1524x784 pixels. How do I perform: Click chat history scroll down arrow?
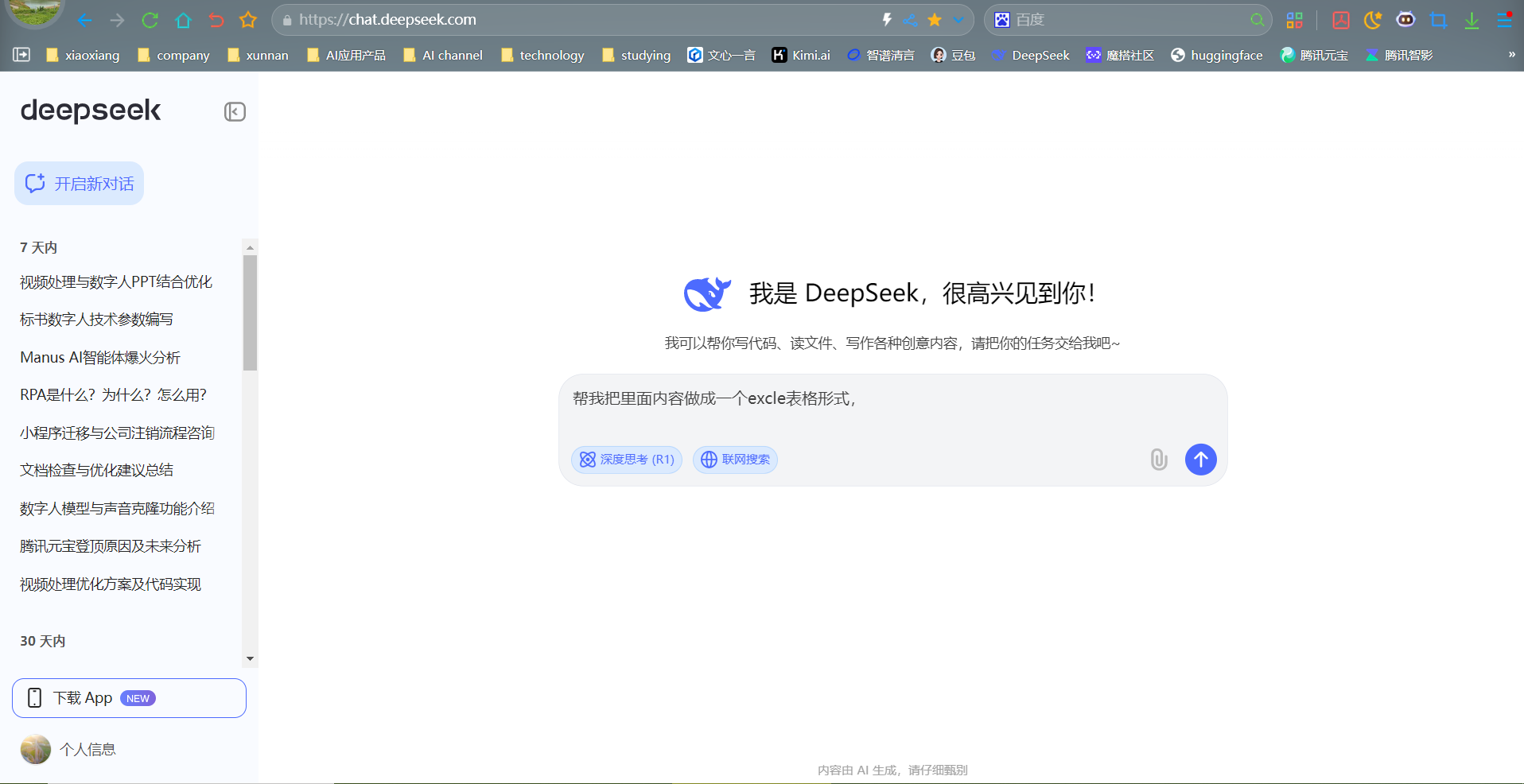[250, 659]
